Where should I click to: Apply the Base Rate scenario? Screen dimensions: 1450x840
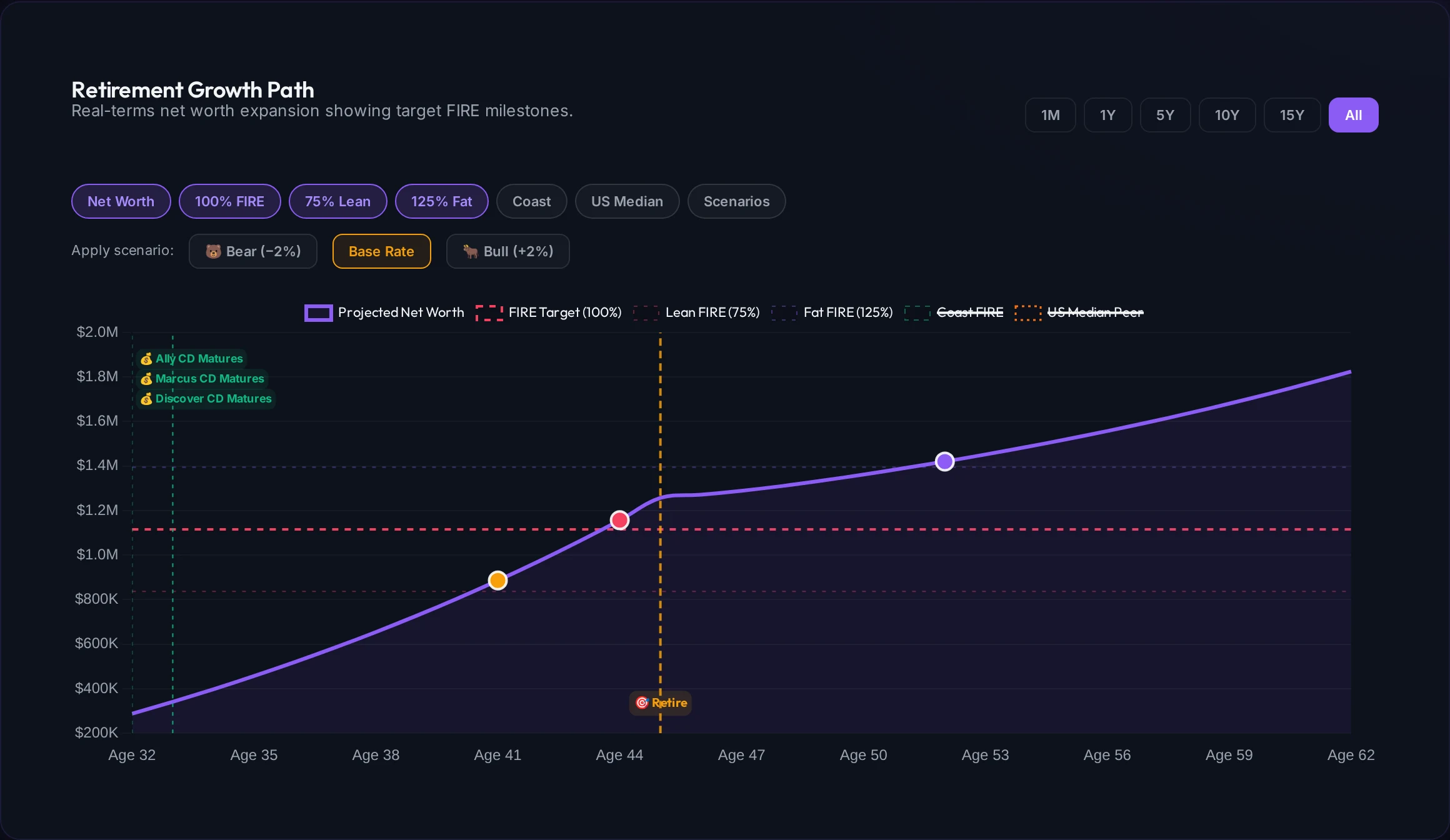381,251
